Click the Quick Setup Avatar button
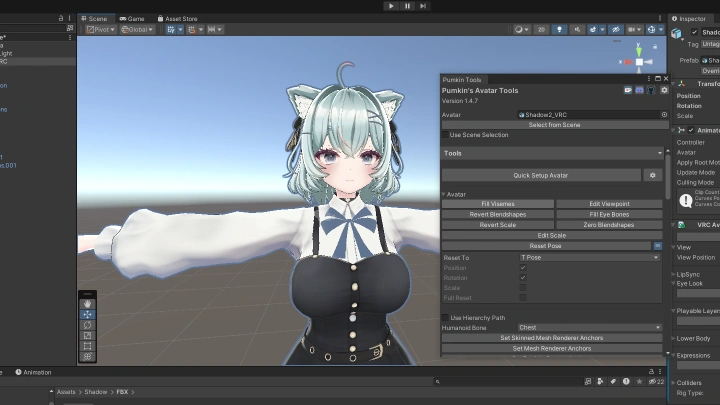720x405 pixels. click(540, 175)
